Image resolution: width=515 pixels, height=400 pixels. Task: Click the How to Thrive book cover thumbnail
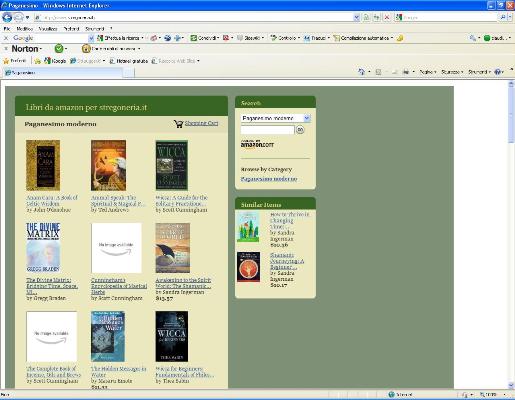coord(248,226)
